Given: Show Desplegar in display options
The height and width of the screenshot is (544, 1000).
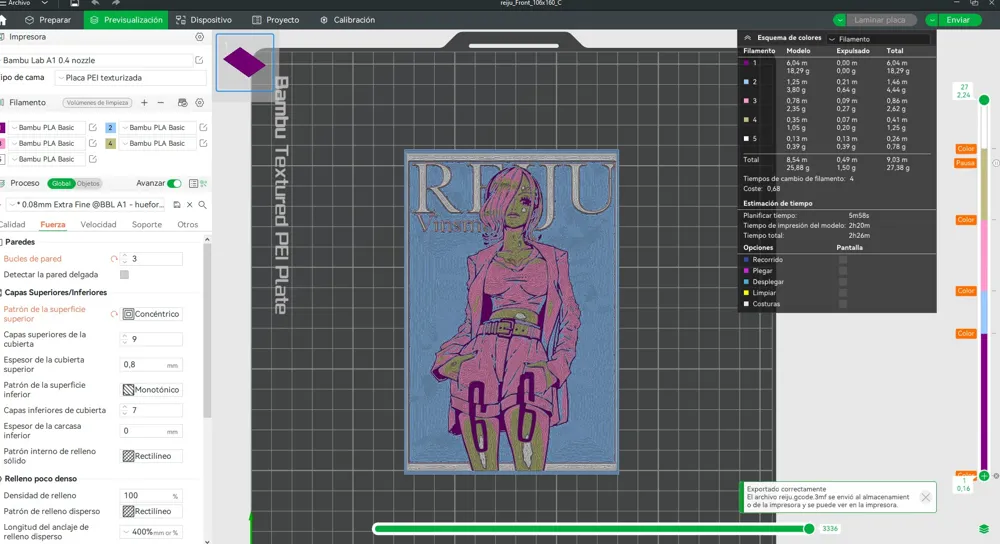Looking at the screenshot, I should [843, 281].
